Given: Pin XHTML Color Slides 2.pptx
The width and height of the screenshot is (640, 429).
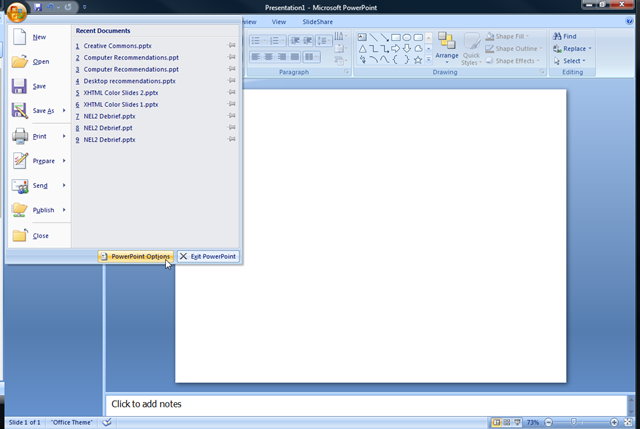Looking at the screenshot, I should 232,92.
